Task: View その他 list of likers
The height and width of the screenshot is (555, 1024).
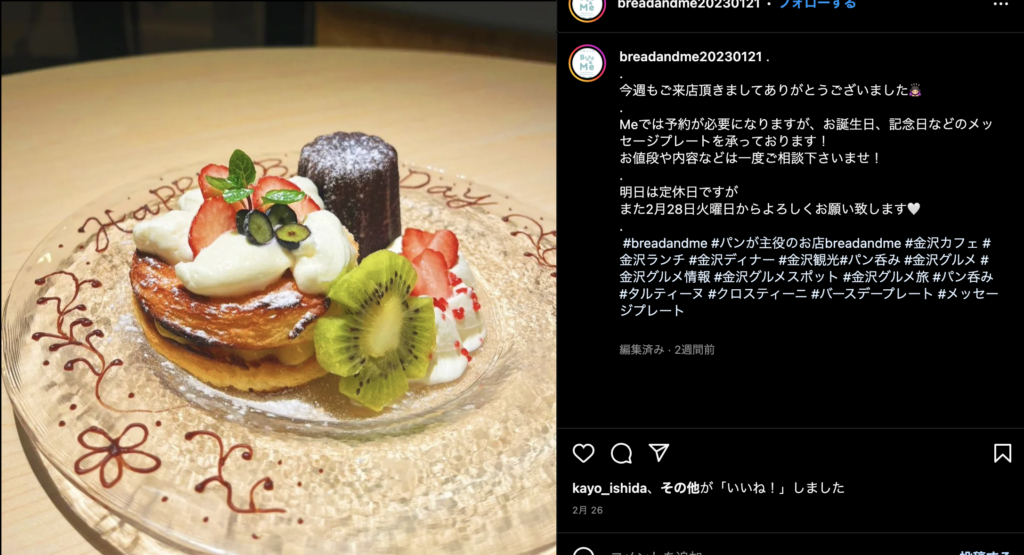Action: pos(680,488)
